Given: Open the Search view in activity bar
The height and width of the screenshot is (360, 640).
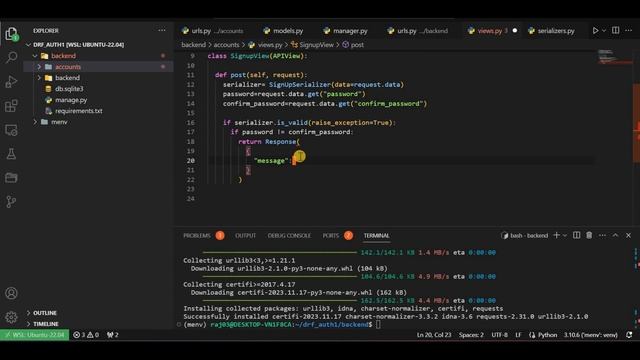Looking at the screenshot, I should [11, 58].
